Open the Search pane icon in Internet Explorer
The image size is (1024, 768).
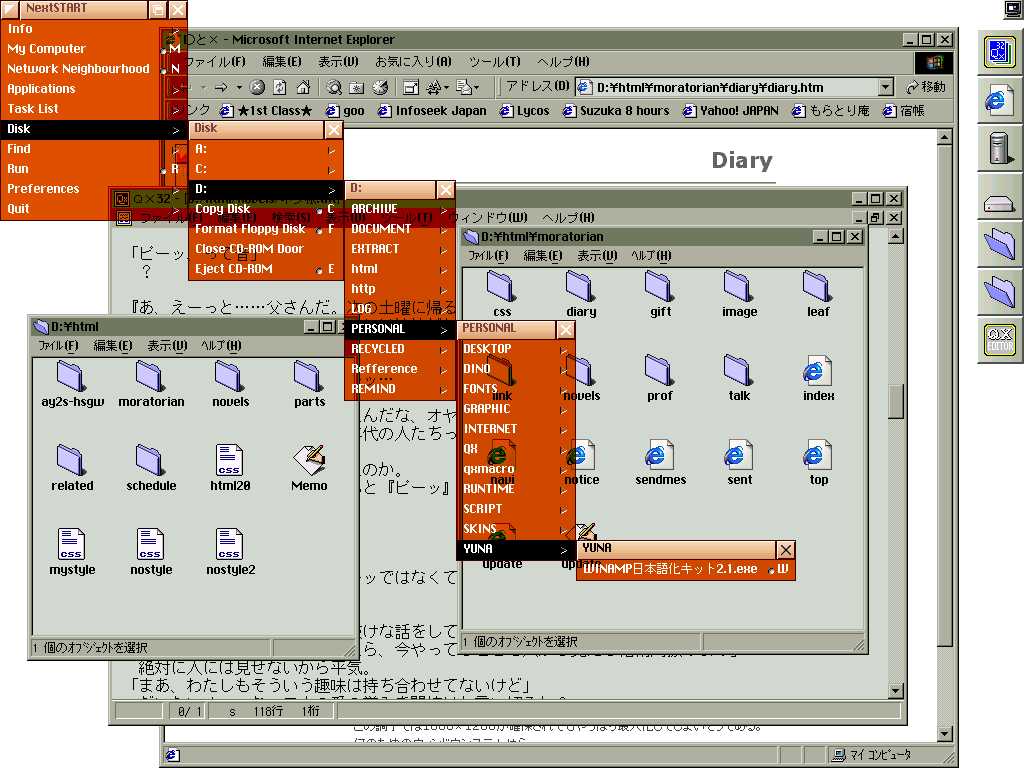334,87
